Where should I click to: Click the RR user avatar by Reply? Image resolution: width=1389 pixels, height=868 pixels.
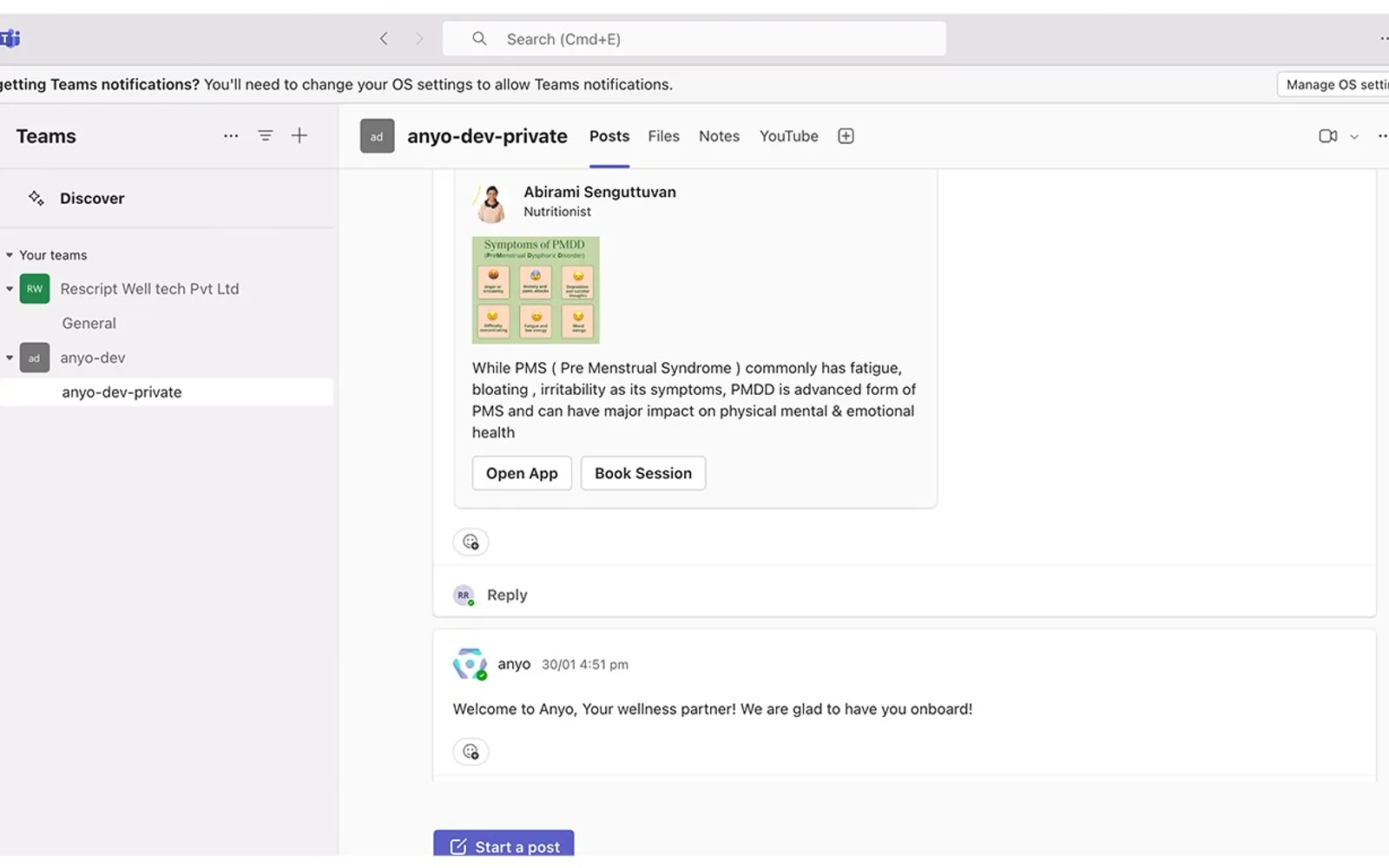(464, 595)
